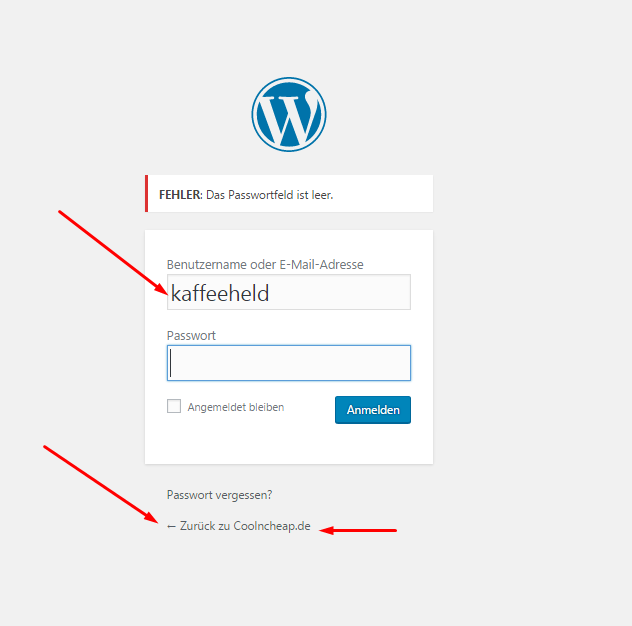The image size is (632, 626).
Task: Click the diagonal red arrow pointing to Zurück
Action: point(101,485)
